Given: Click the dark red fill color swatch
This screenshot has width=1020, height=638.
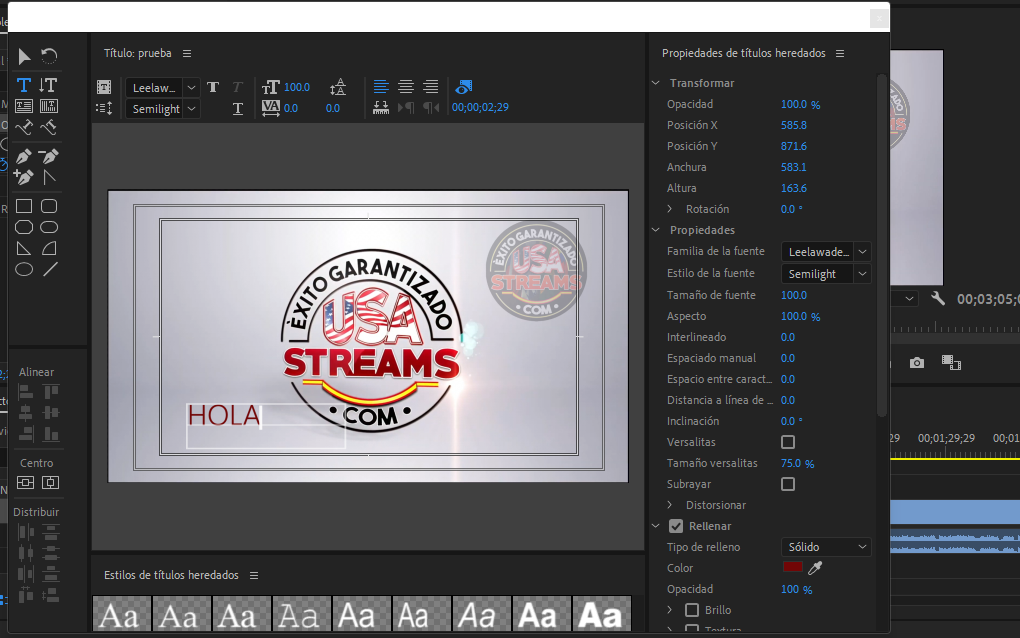Looking at the screenshot, I should [792, 567].
